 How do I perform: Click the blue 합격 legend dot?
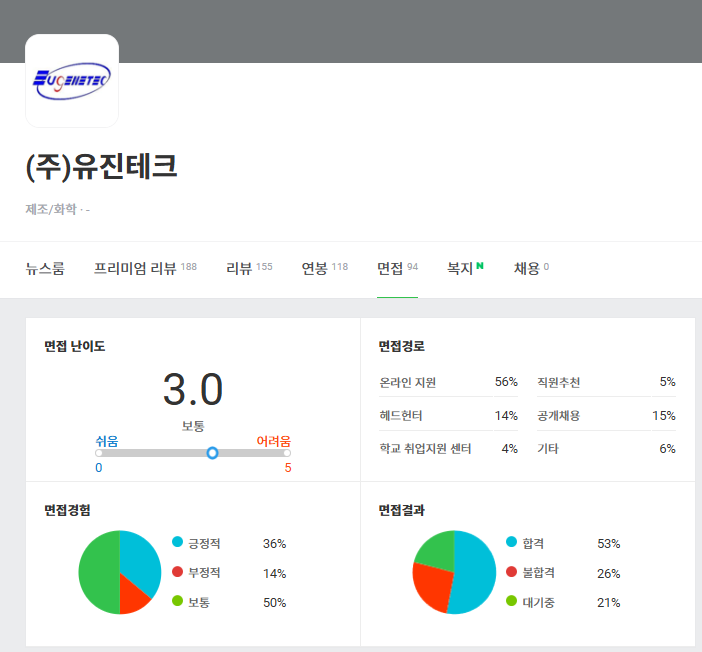pyautogui.click(x=511, y=542)
